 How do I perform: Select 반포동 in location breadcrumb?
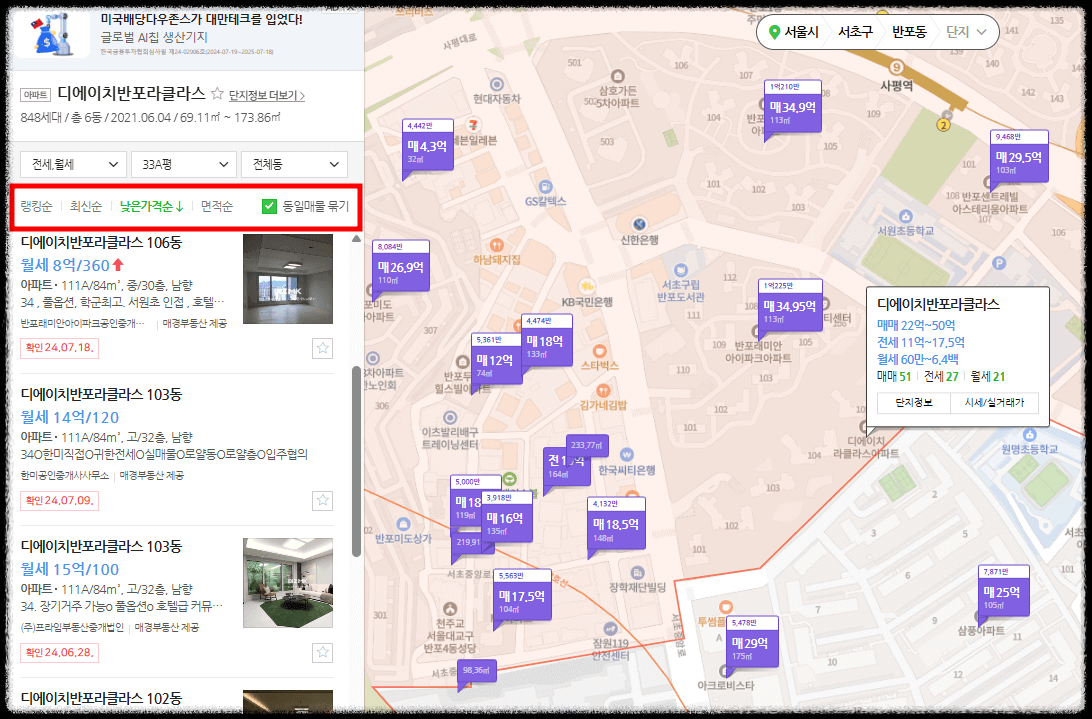click(x=909, y=32)
